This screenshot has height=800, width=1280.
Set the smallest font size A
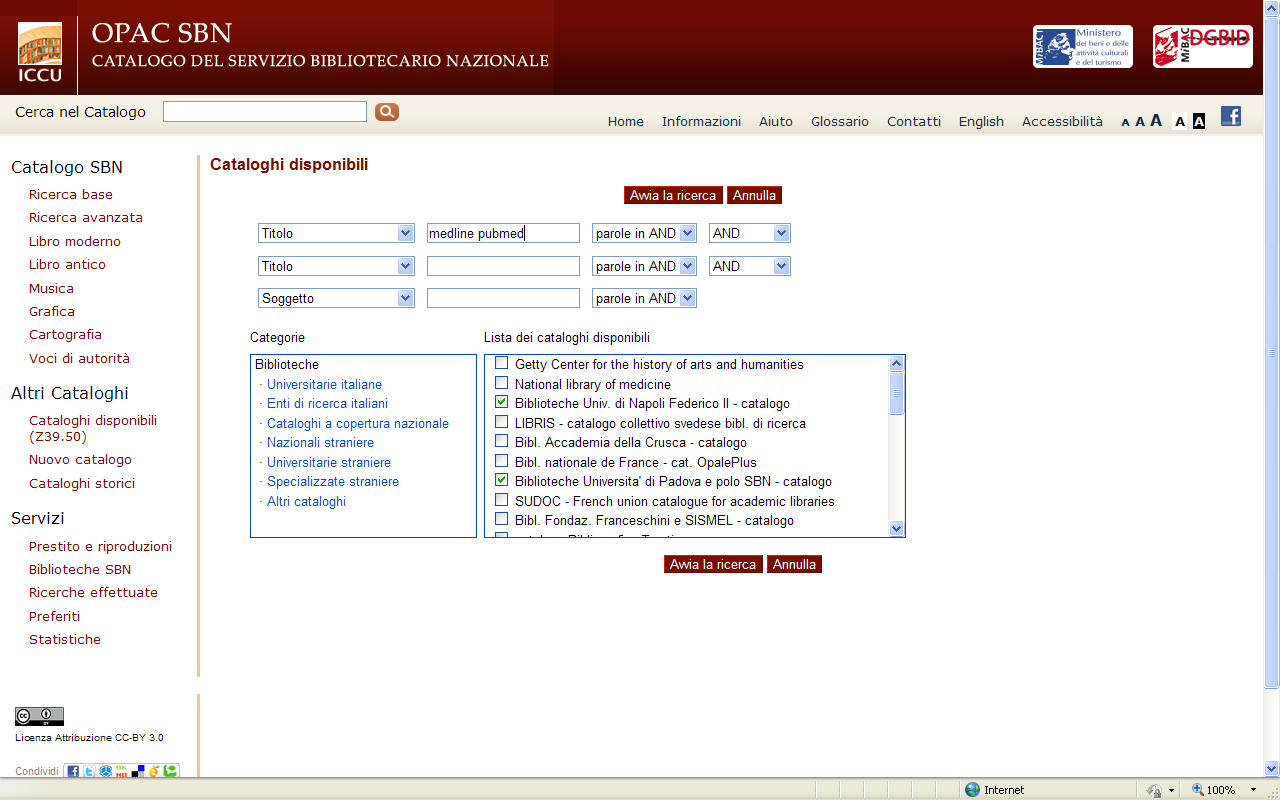1125,122
